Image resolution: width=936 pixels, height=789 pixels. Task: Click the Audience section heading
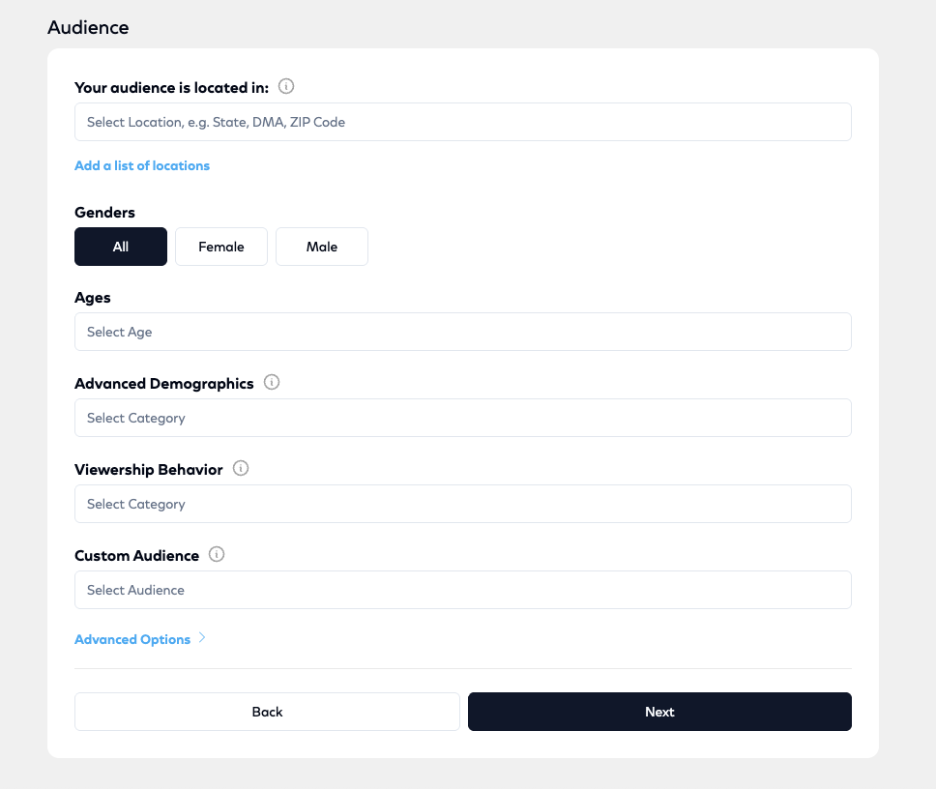[x=88, y=28]
